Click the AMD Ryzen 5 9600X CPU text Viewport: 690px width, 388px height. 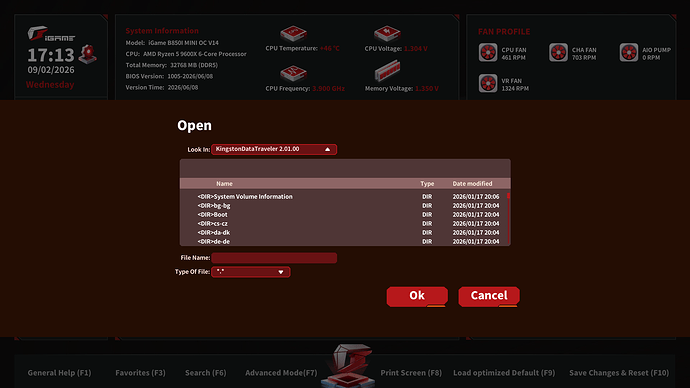pyautogui.click(x=186, y=54)
